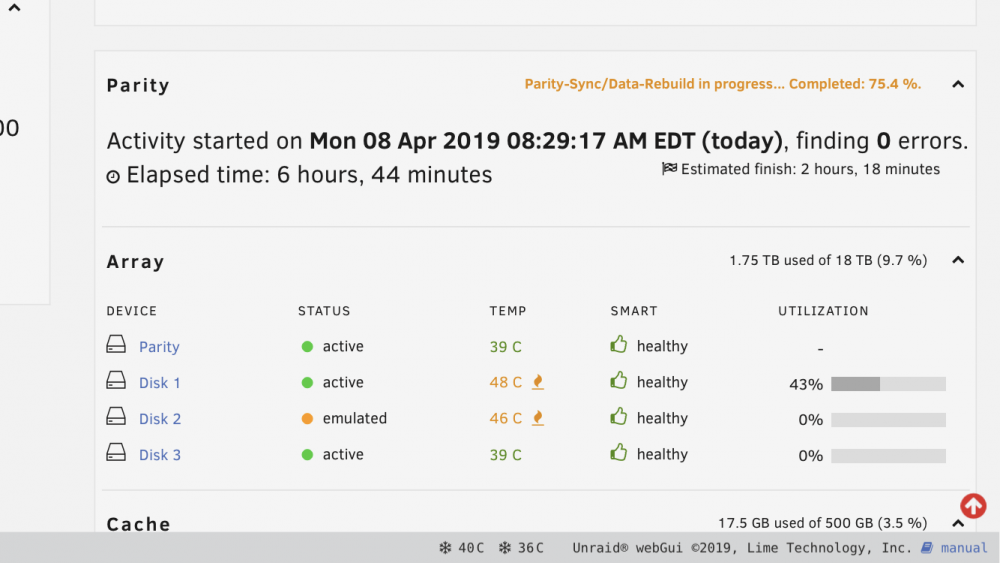Collapse the Parity section chevron
Viewport: 1000px width, 563px height.
point(958,84)
